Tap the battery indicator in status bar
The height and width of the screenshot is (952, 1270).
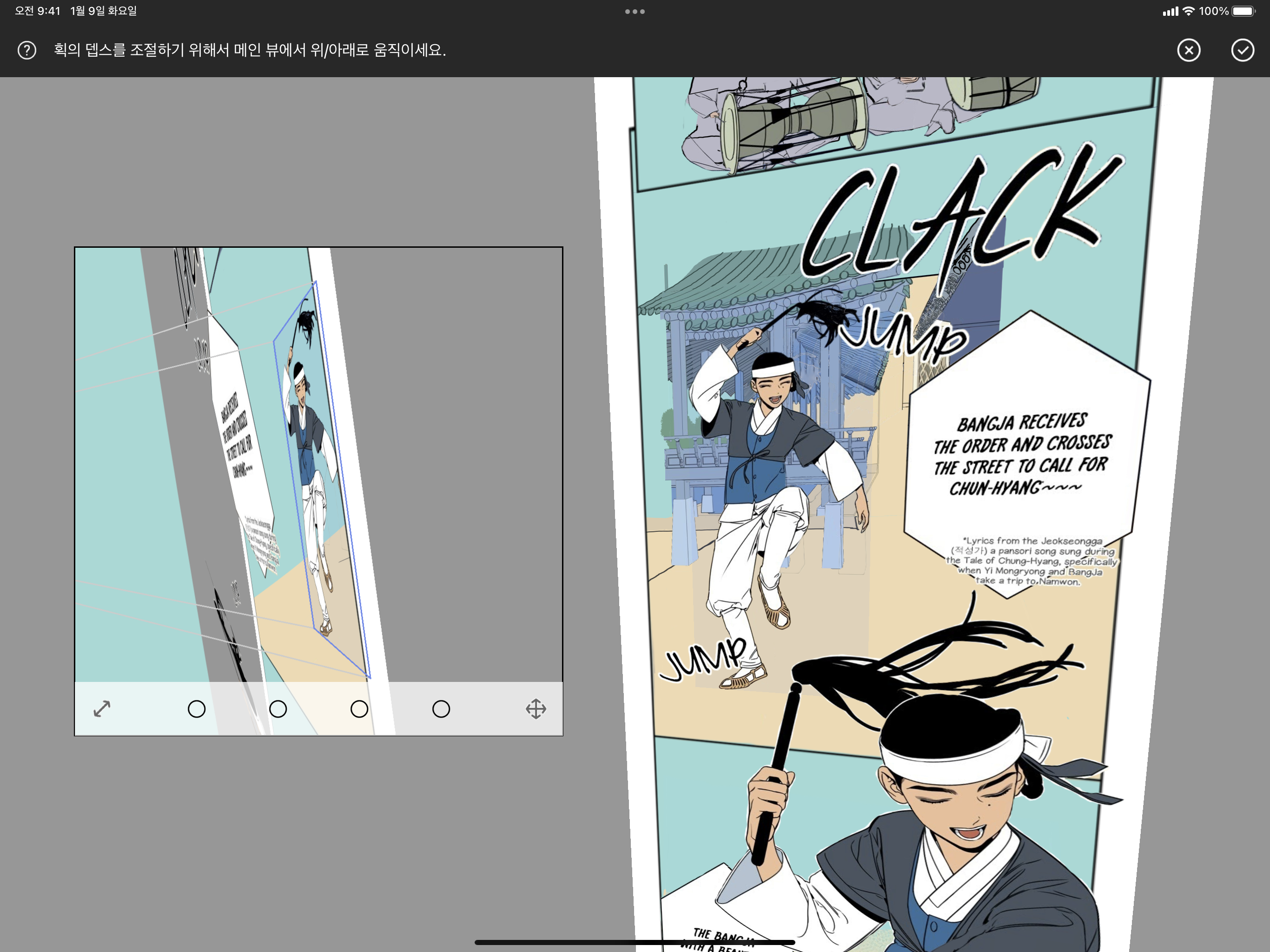(1244, 11)
